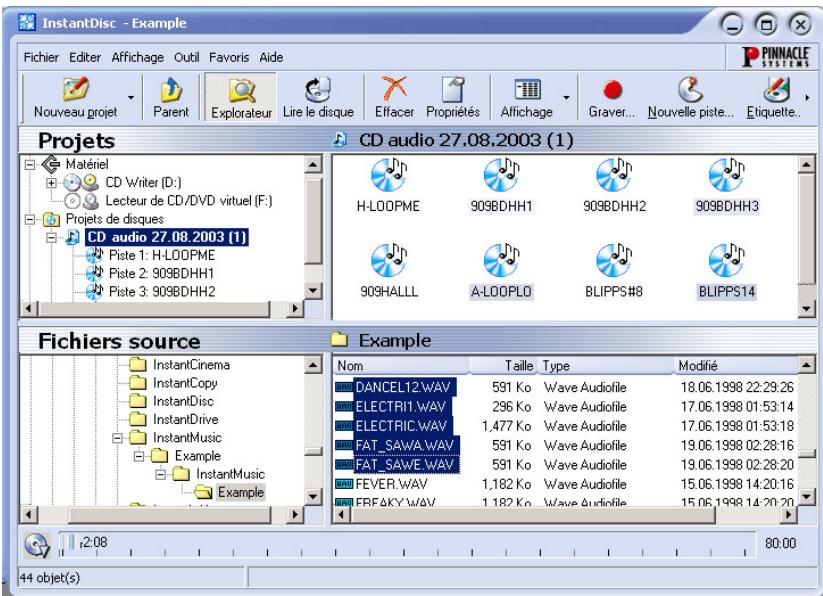Click the disc capacity icon at bottom
Viewport: 823px width, 596px height.
37,546
